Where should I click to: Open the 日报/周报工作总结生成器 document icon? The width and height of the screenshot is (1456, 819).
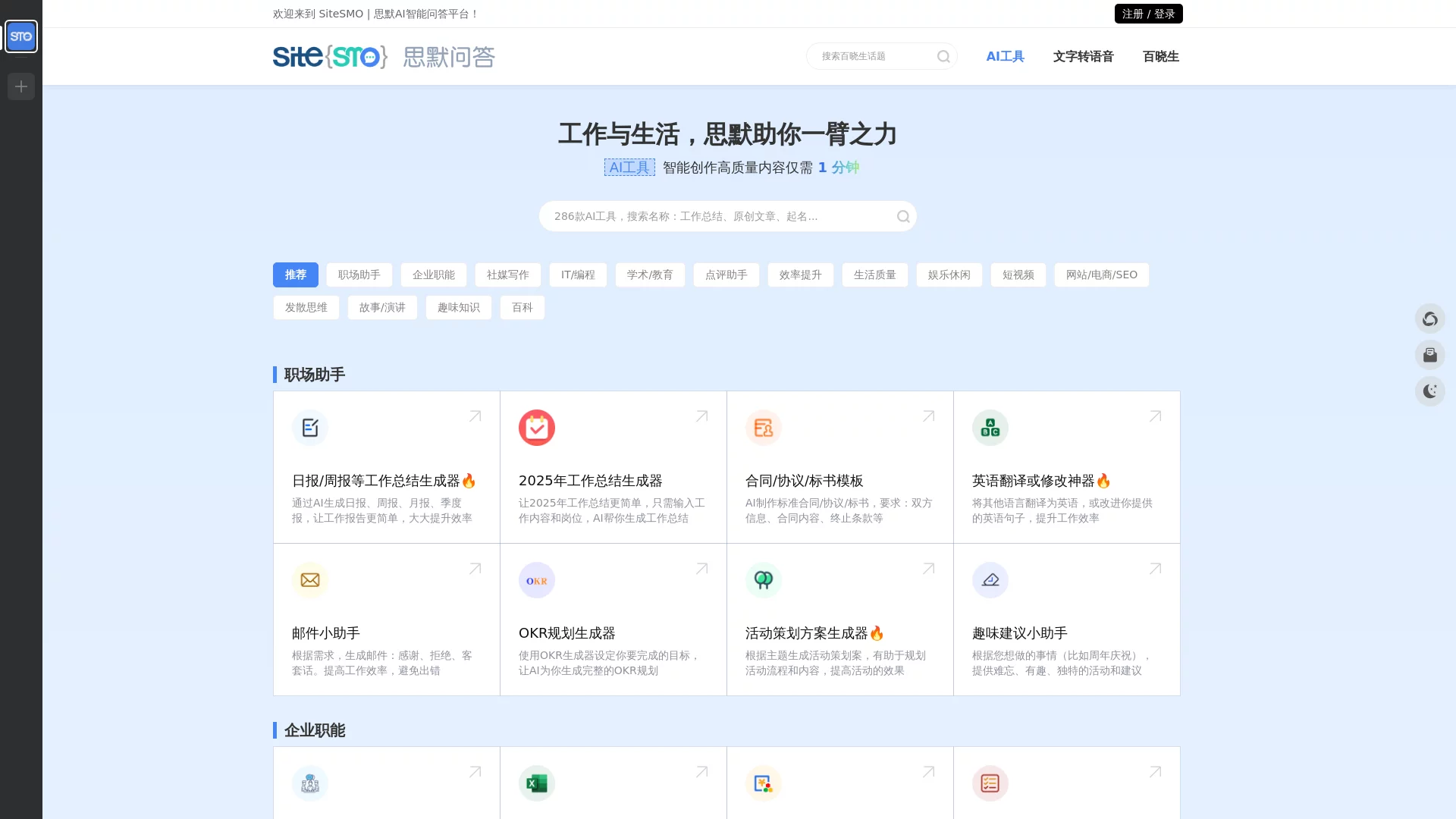coord(309,427)
